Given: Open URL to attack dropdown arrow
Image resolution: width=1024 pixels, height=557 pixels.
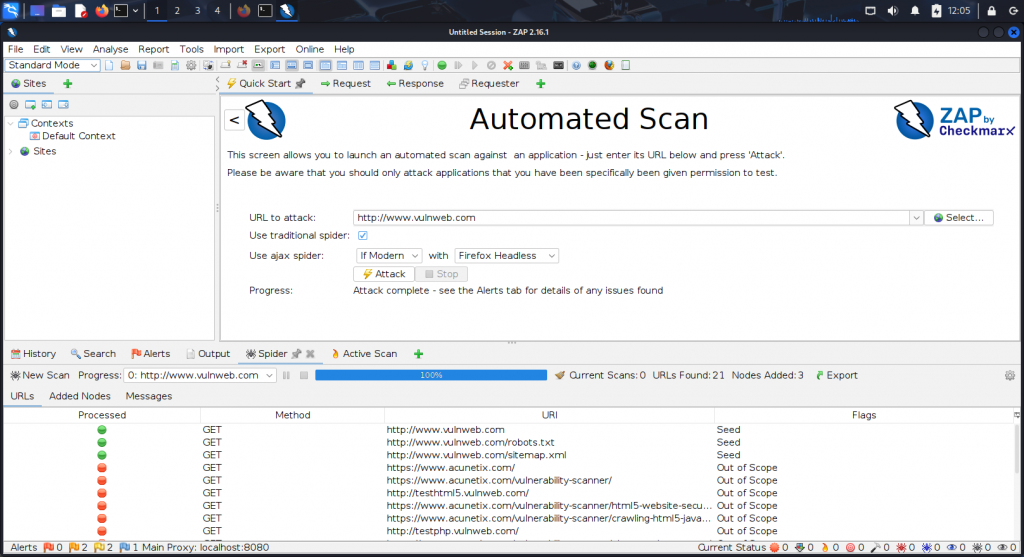Looking at the screenshot, I should click(x=916, y=218).
